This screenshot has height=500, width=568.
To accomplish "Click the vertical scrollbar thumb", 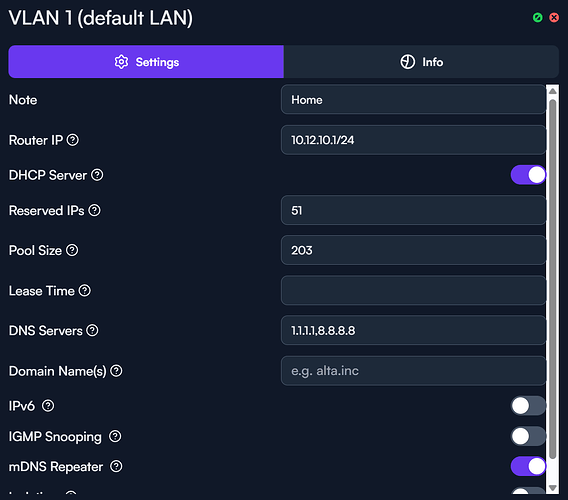I will click(552, 279).
